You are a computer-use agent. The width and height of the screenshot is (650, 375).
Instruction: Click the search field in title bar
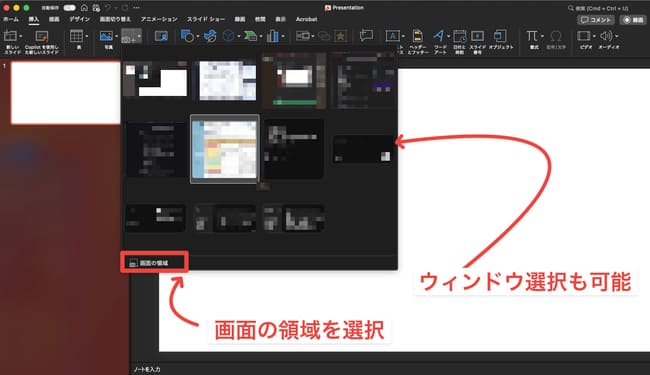(598, 8)
